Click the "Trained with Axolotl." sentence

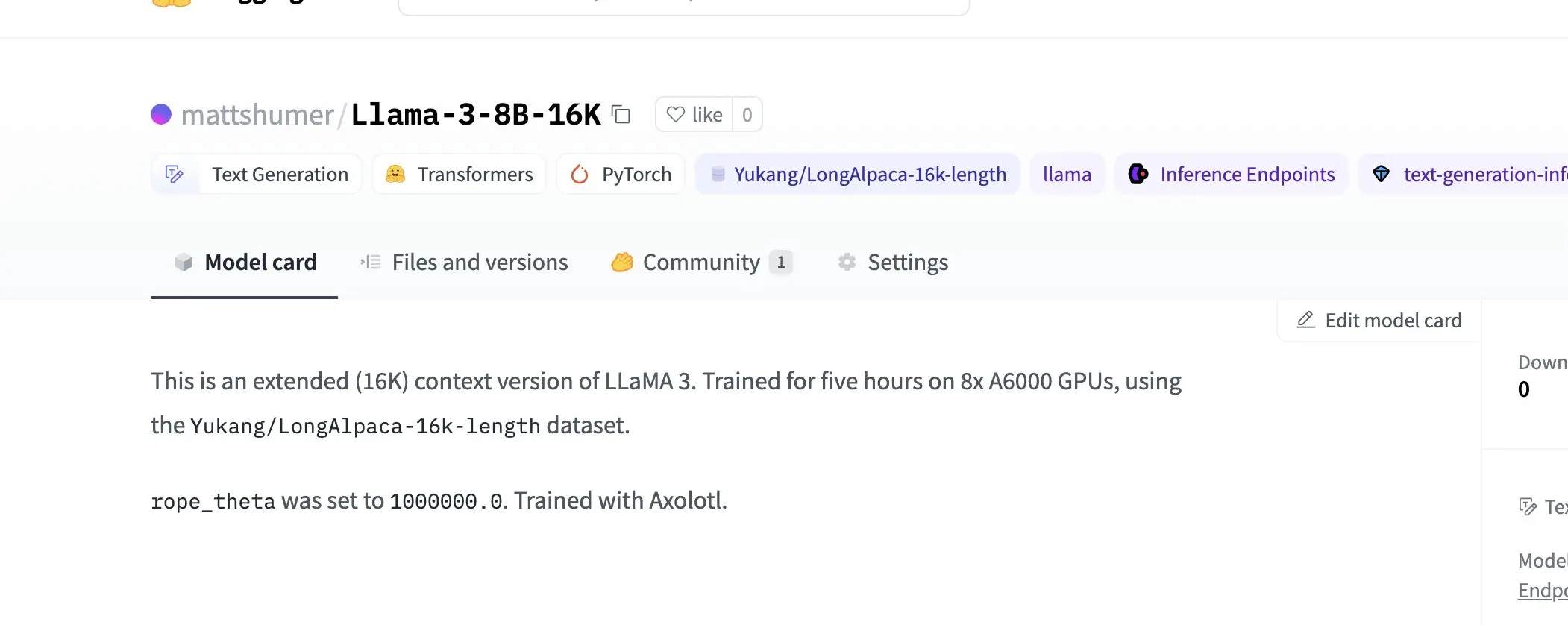point(620,500)
